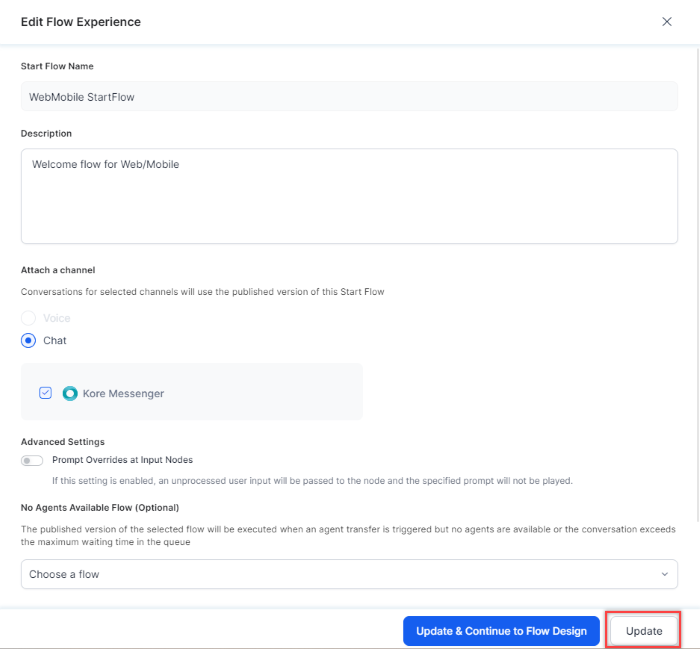Select the Voice radio button
This screenshot has width=700, height=649.
point(29,318)
